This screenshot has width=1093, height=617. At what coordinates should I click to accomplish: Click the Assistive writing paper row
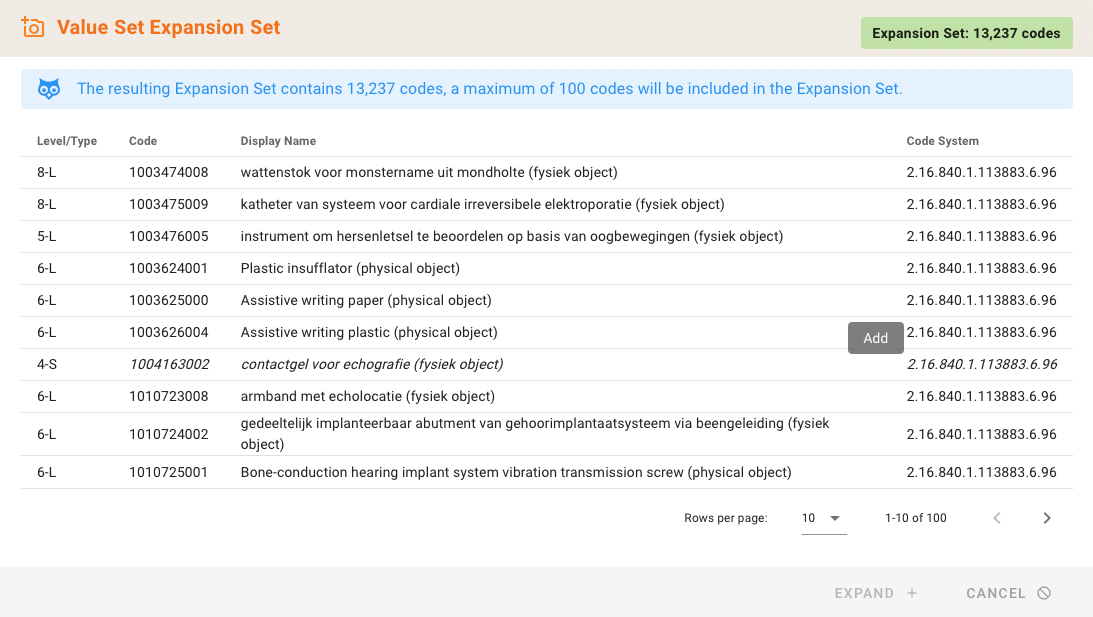(x=365, y=300)
